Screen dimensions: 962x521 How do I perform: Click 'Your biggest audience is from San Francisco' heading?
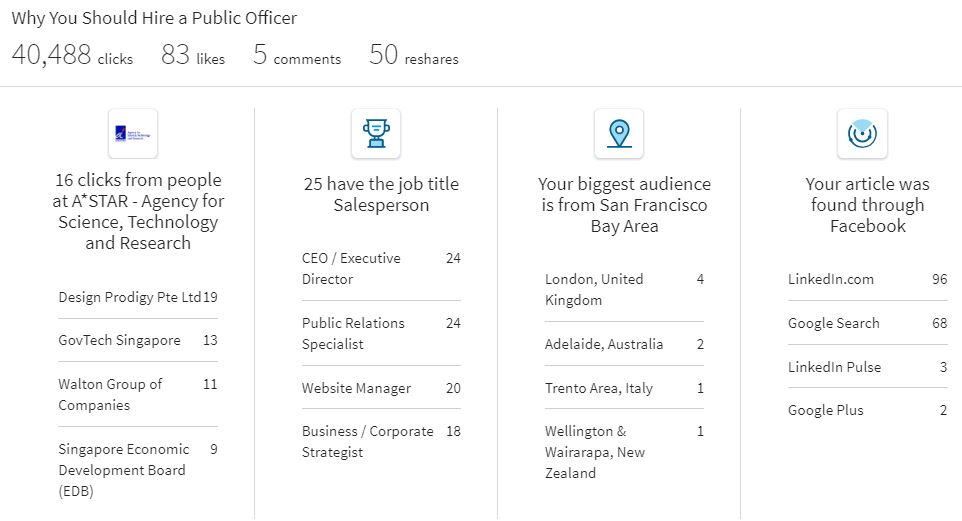coord(624,204)
